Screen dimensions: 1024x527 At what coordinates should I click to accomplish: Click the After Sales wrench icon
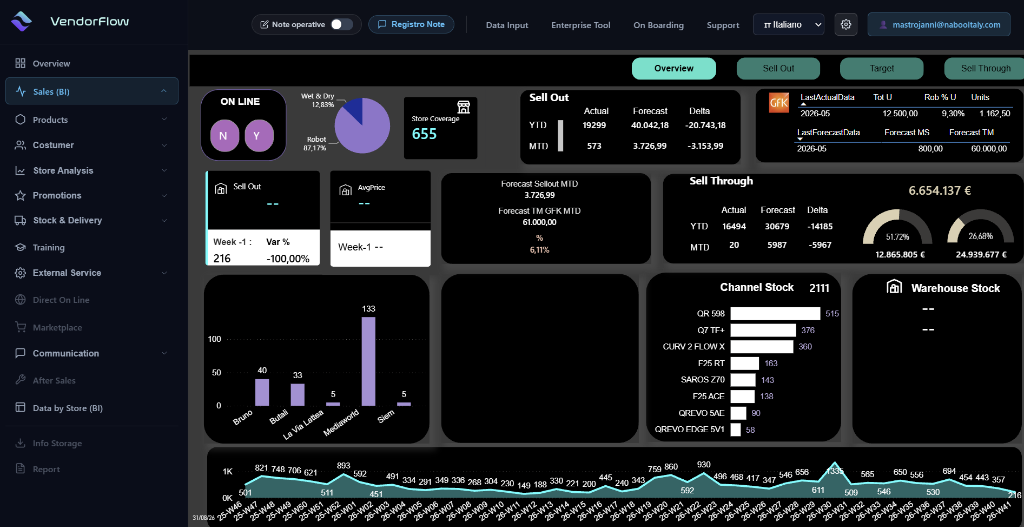[20, 380]
